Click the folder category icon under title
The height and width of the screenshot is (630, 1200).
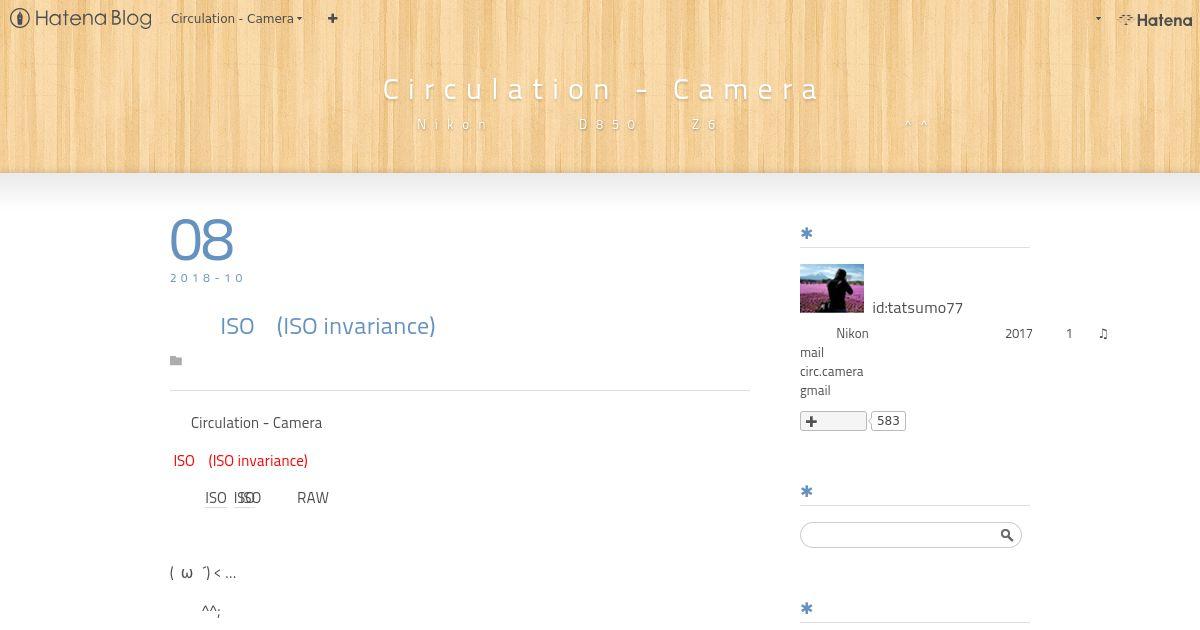[176, 360]
